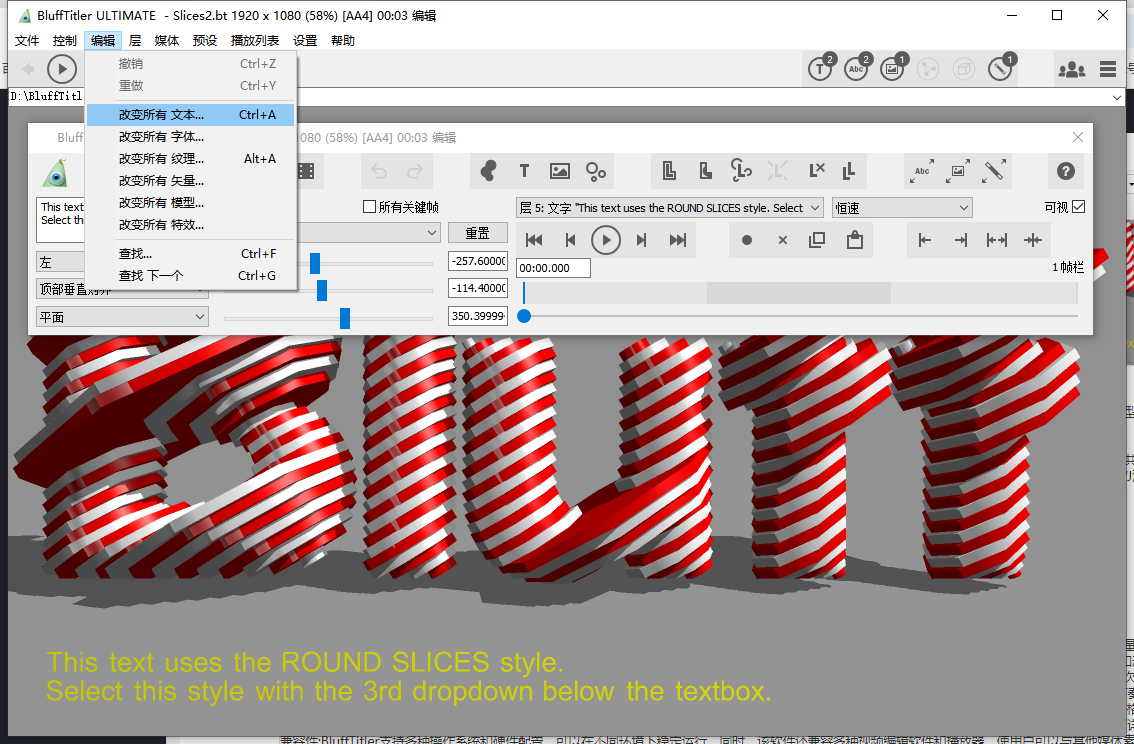1134x744 pixels.
Task: Add a particle blob layer
Action: pyautogui.click(x=489, y=171)
